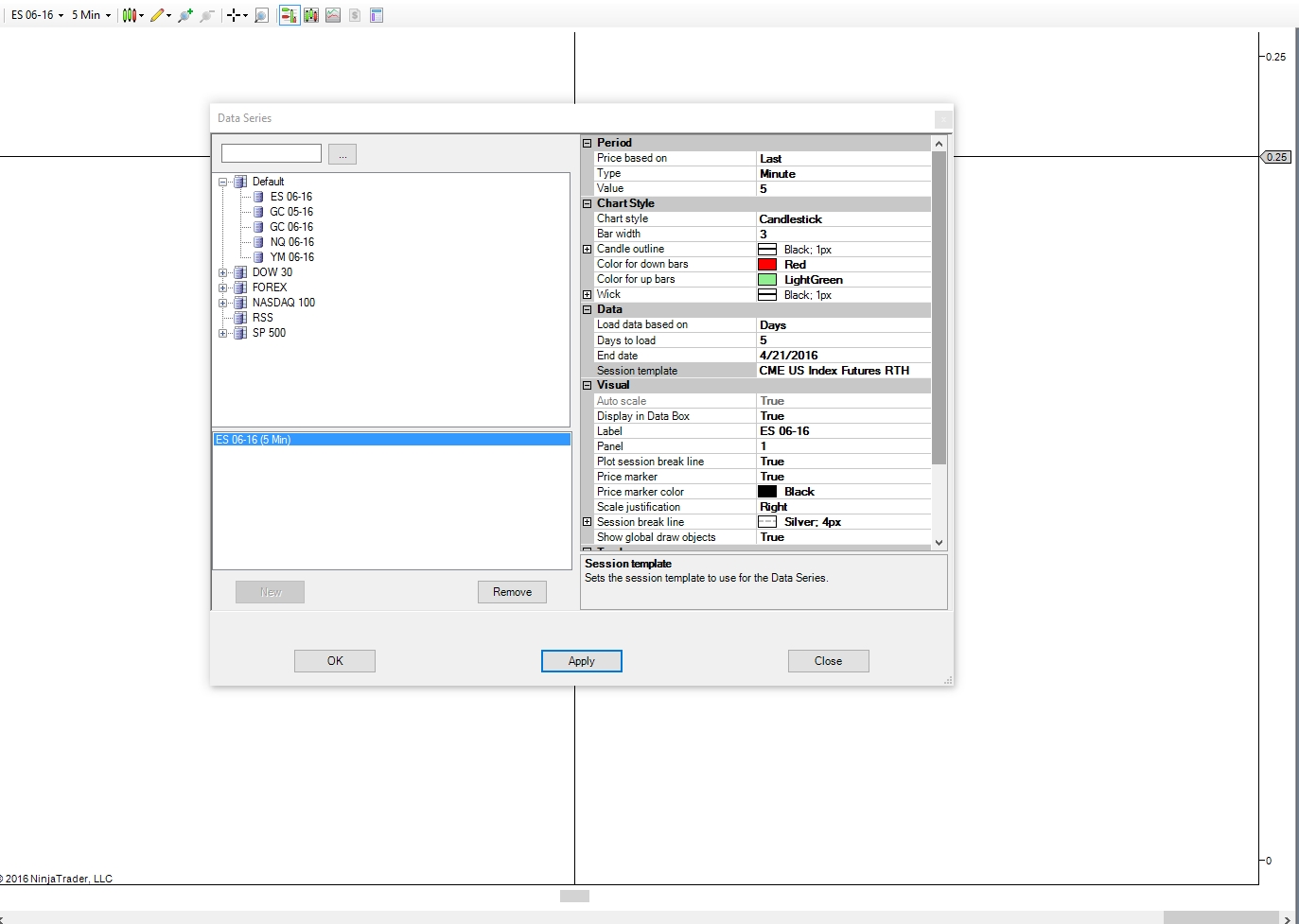Select GC 05-16 in the instrument tree
Image resolution: width=1299 pixels, height=924 pixels.
coord(291,212)
